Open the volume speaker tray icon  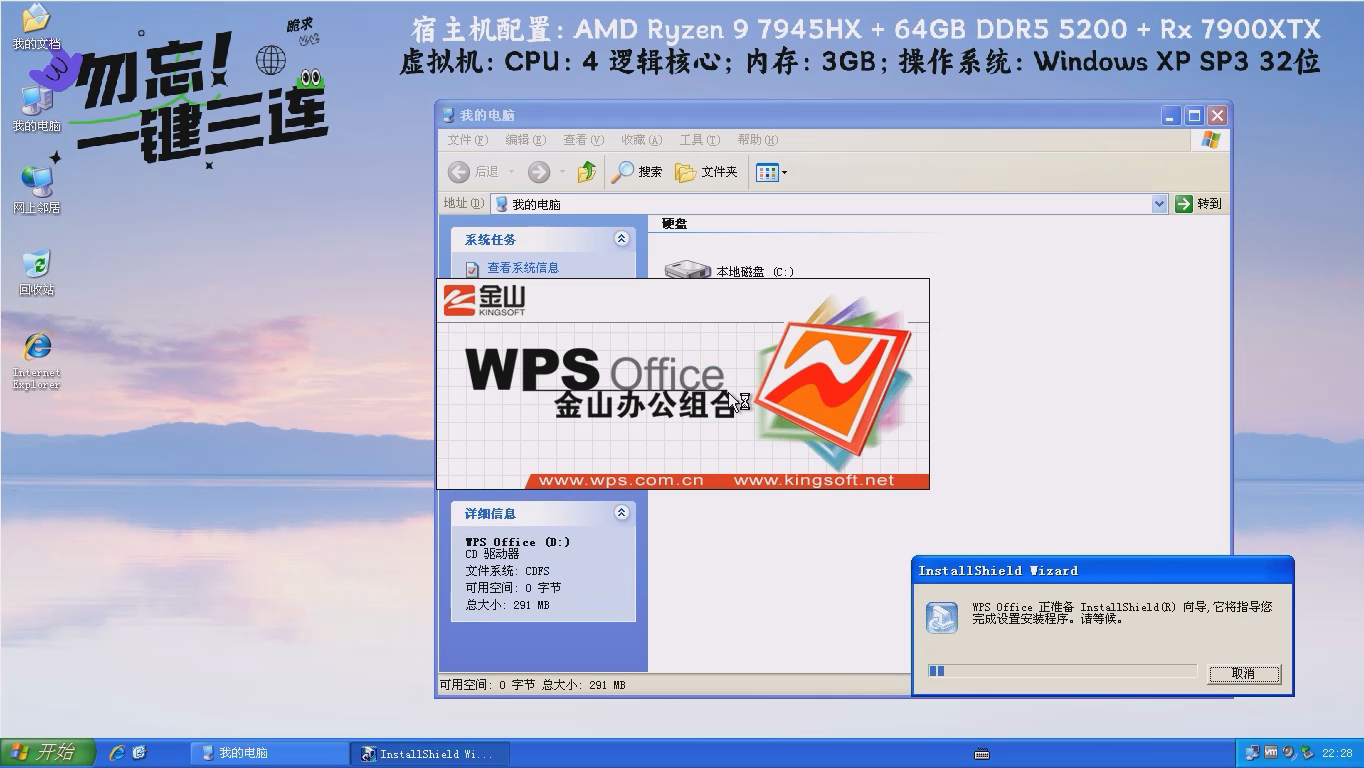(x=1289, y=753)
